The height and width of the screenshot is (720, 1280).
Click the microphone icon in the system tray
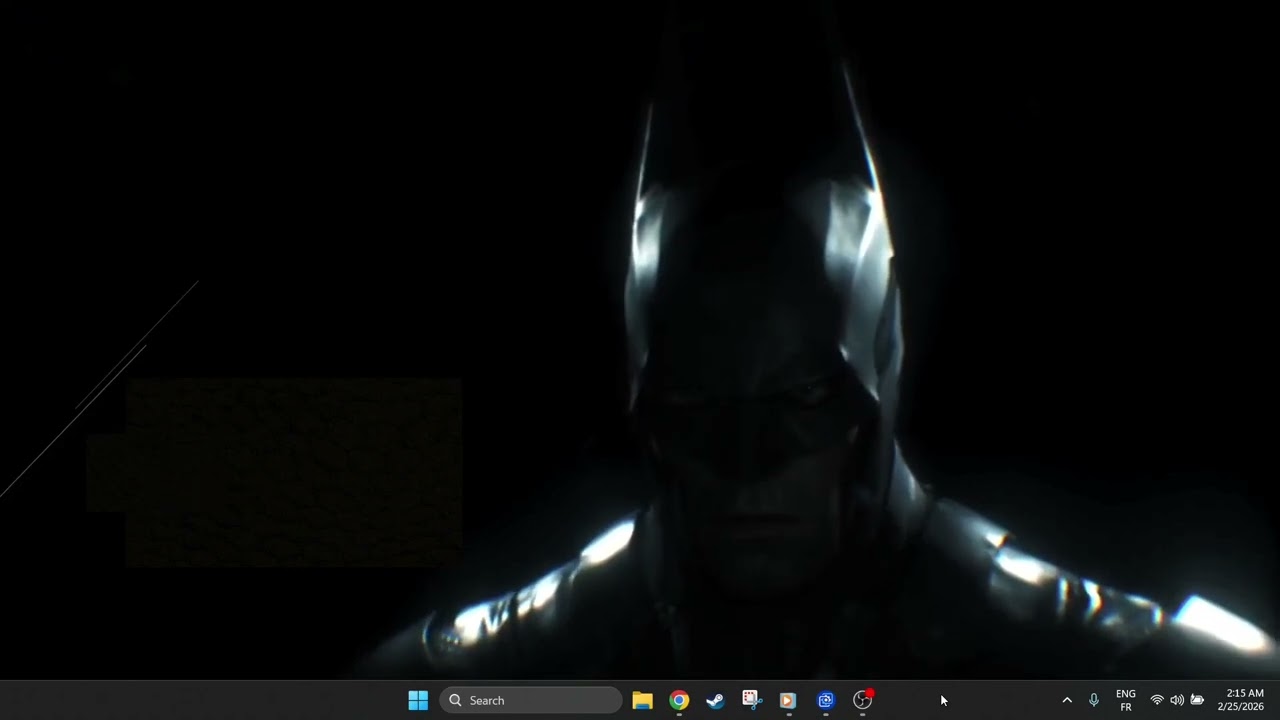(1094, 700)
